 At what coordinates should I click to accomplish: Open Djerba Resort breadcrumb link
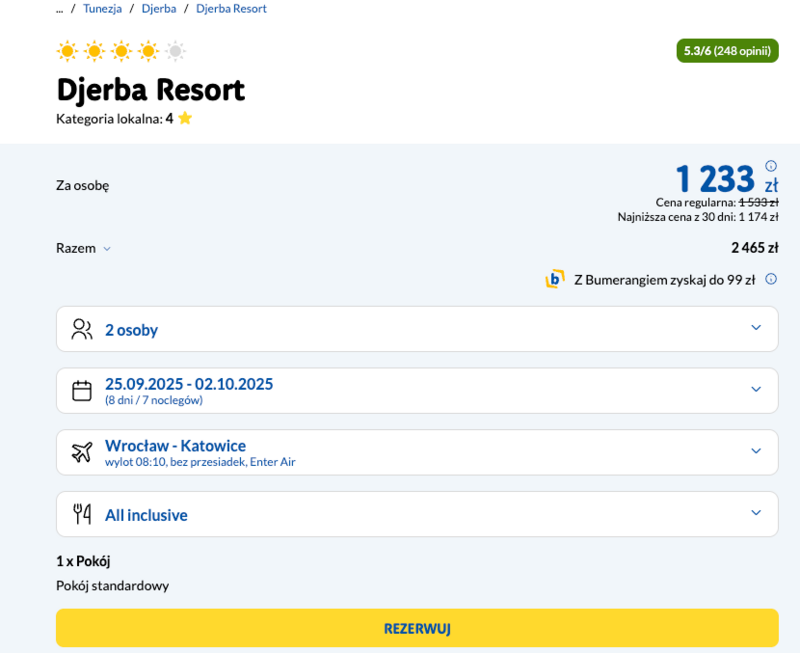[231, 9]
